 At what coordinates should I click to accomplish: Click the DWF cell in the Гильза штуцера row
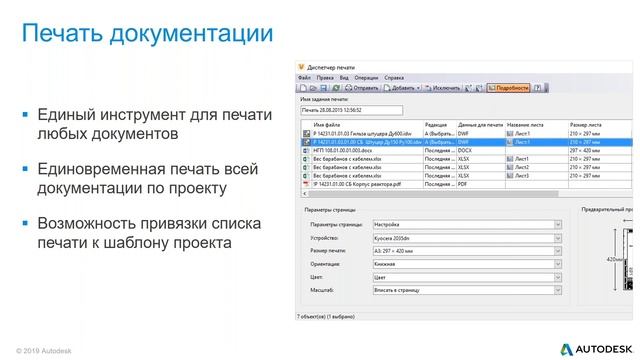[x=481, y=133]
